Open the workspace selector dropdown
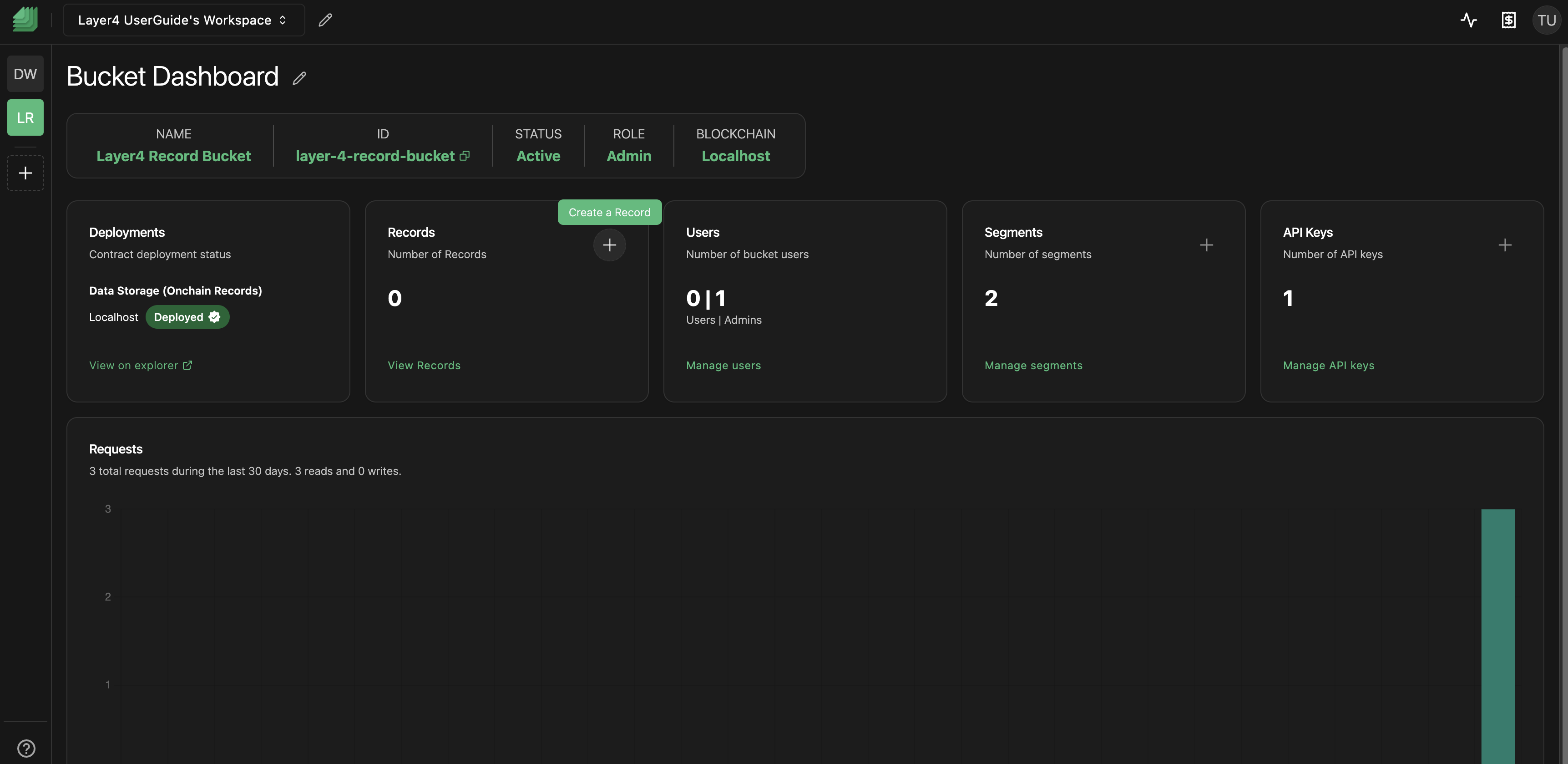This screenshot has width=1568, height=764. (183, 20)
